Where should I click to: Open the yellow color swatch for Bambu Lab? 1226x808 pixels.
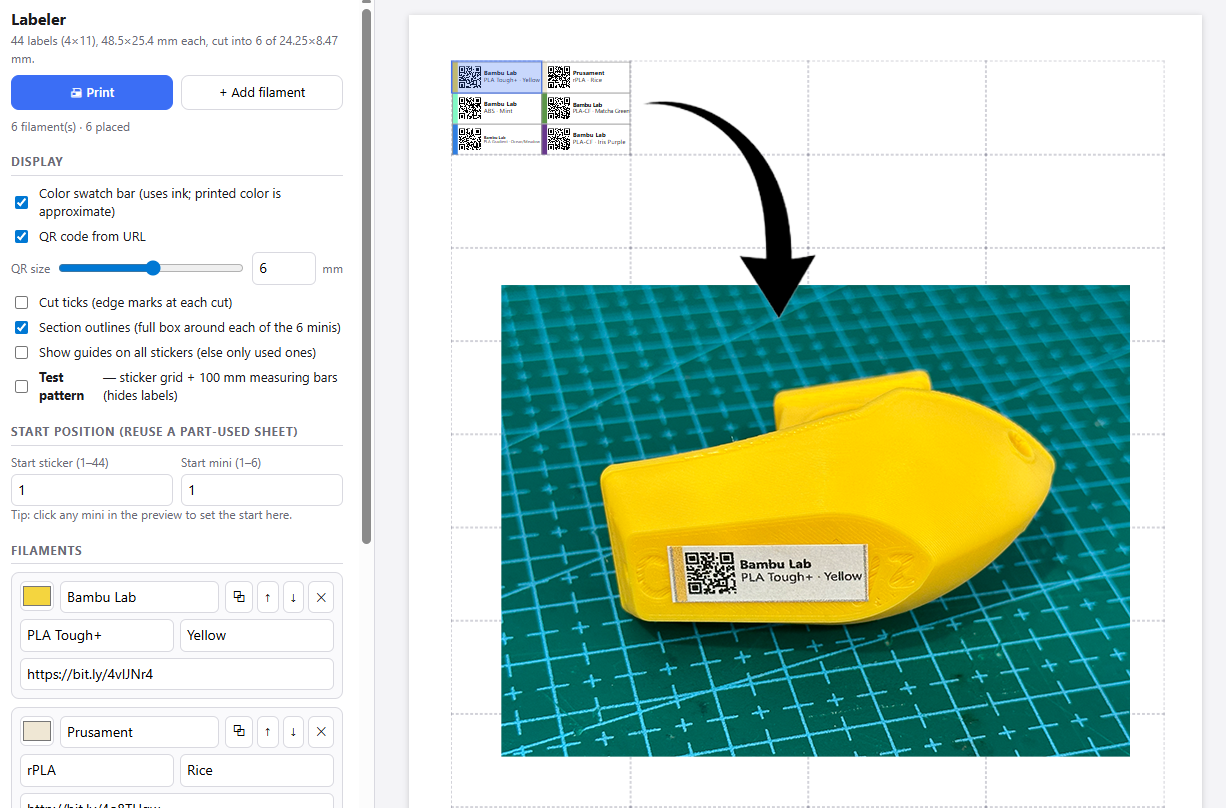(x=37, y=597)
